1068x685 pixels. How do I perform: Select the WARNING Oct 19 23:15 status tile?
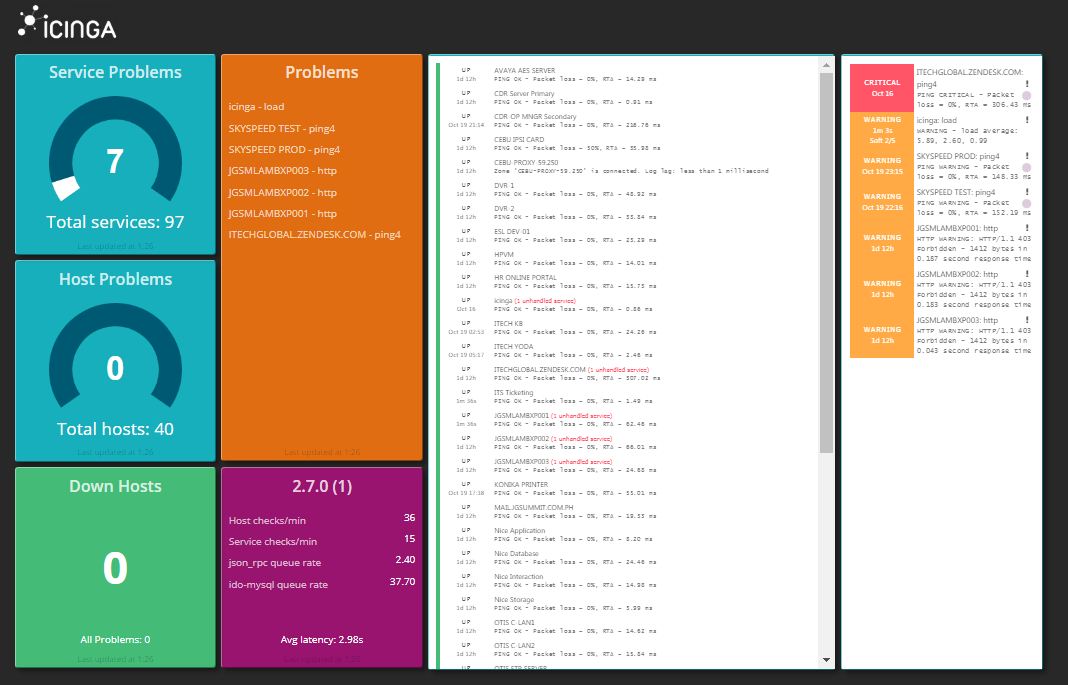pos(881,164)
